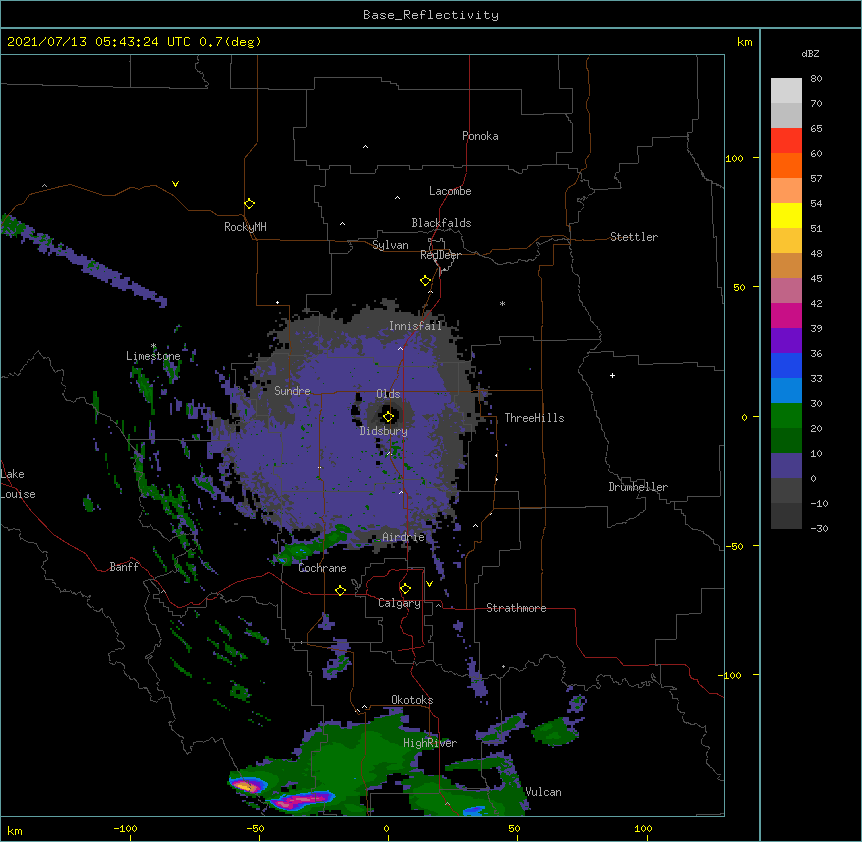
Task: Click the Lacombe city label
Action: coord(450,191)
